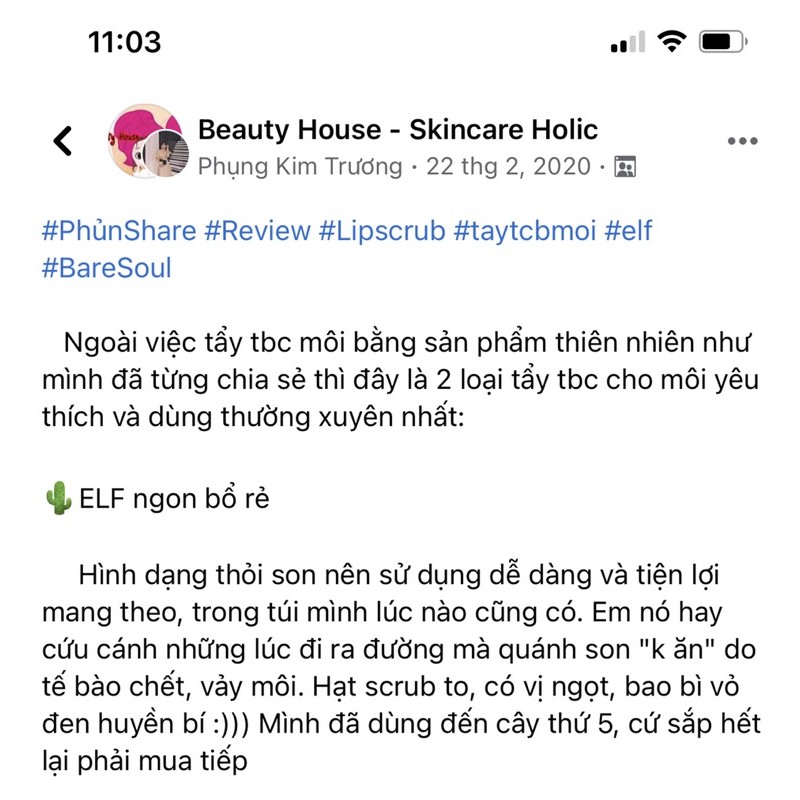This screenshot has height=800, width=800.
Task: Open the #Review hashtag
Action: (258, 231)
